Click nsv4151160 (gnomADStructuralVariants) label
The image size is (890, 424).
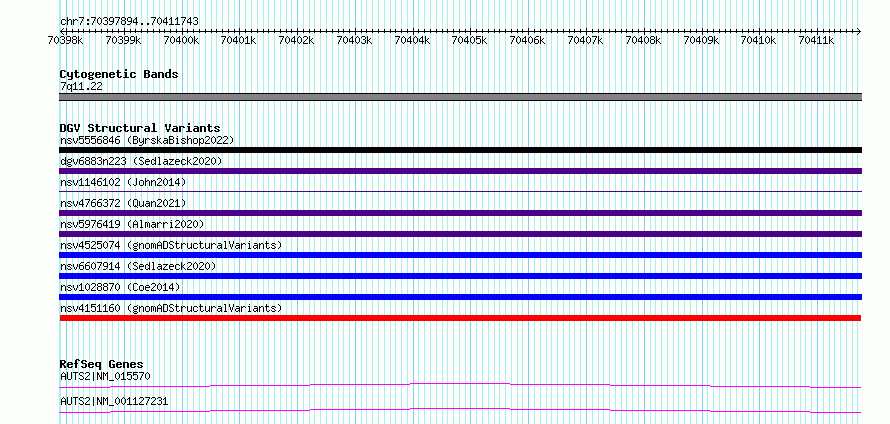coord(171,308)
